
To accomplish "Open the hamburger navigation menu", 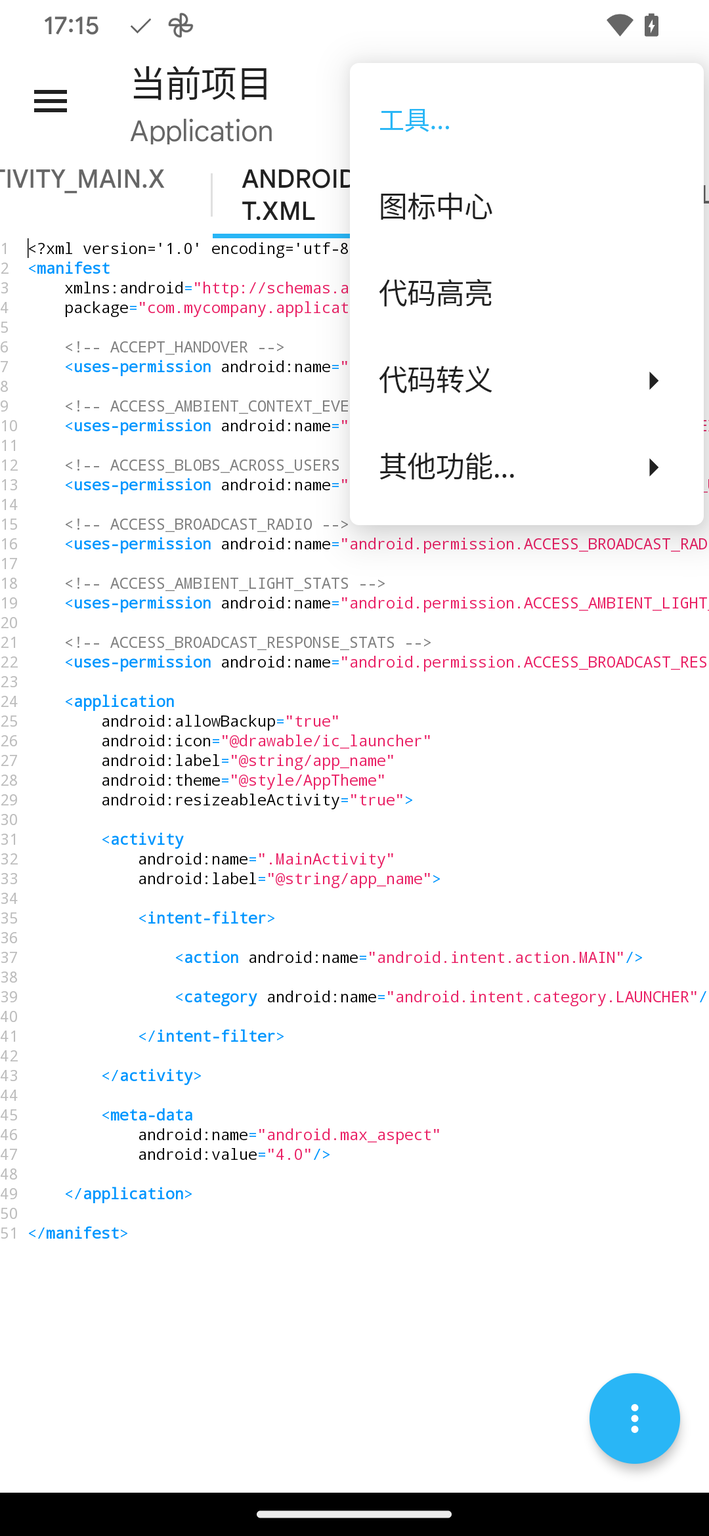I will pos(50,101).
